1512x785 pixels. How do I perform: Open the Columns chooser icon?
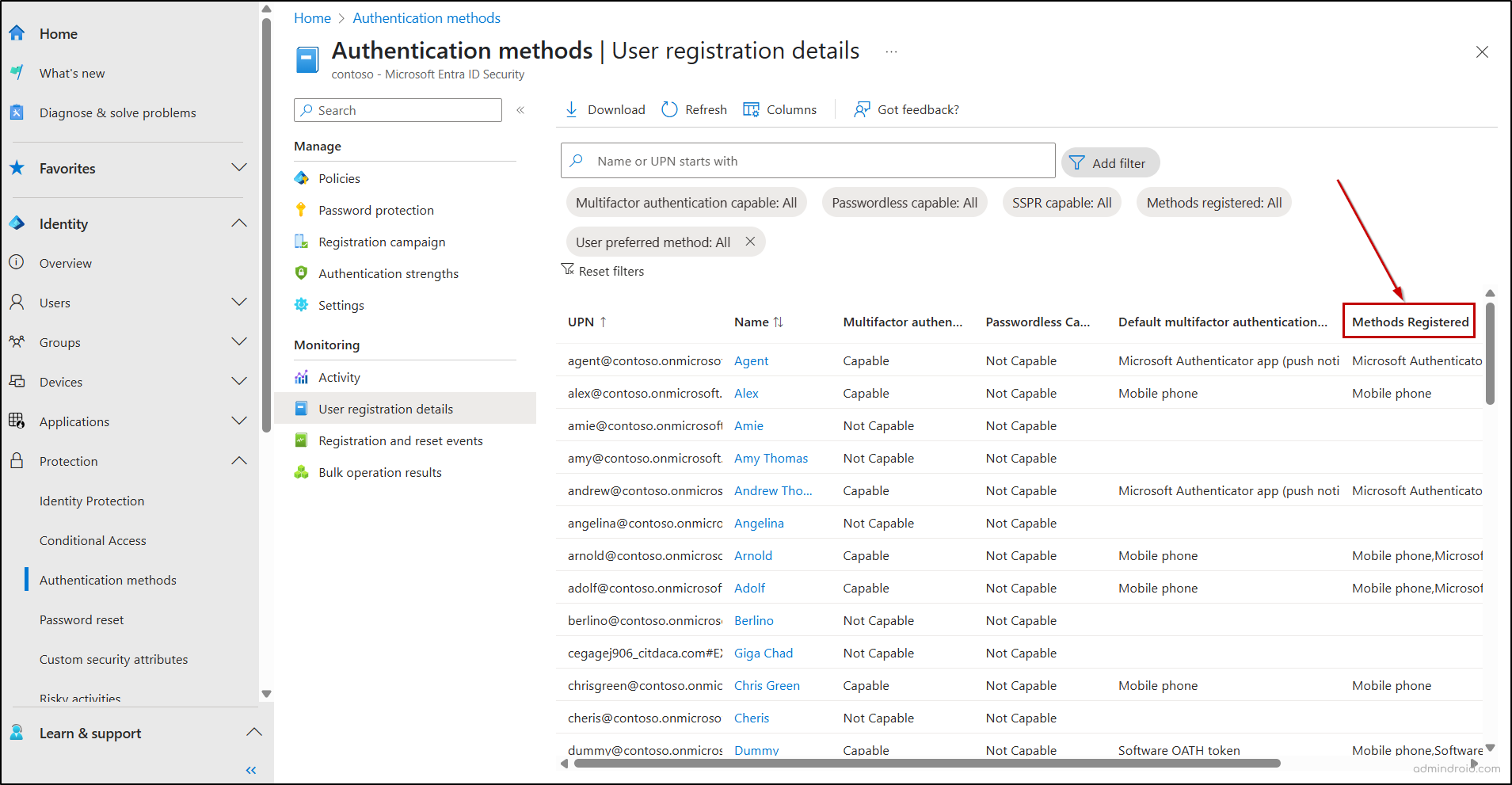coord(749,109)
